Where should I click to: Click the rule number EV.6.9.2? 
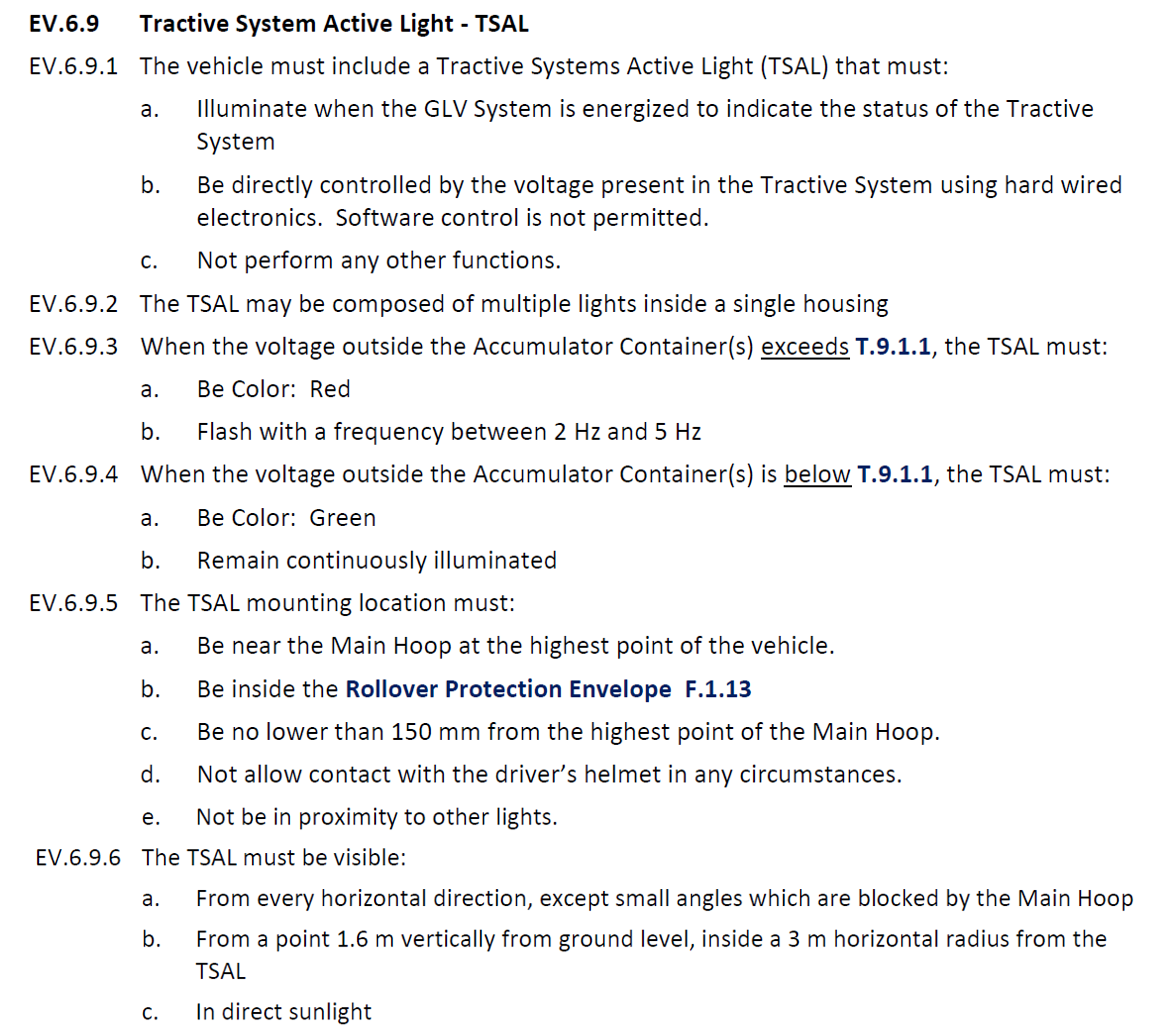tap(74, 304)
